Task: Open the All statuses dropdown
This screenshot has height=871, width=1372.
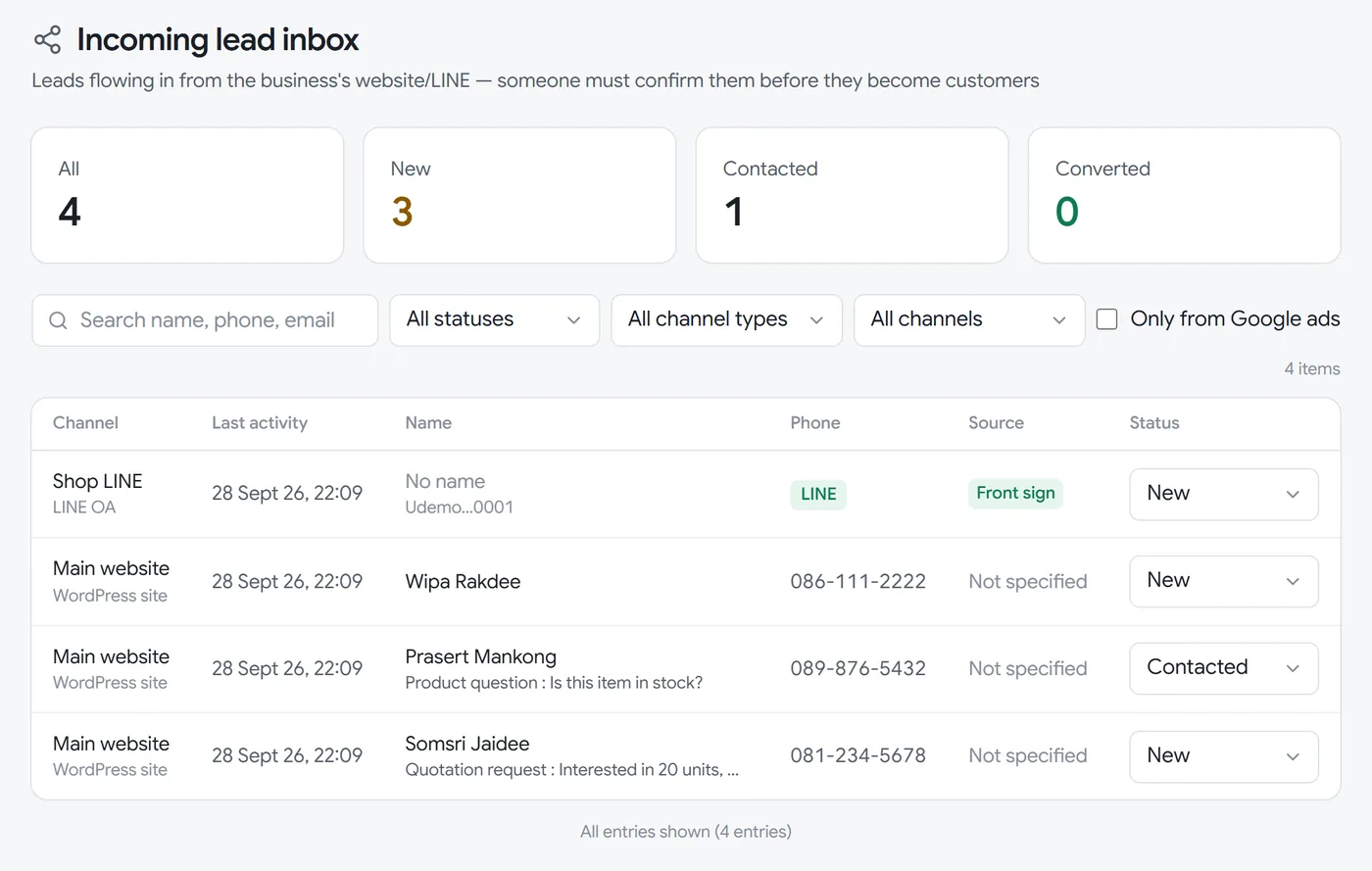Action: 494,320
